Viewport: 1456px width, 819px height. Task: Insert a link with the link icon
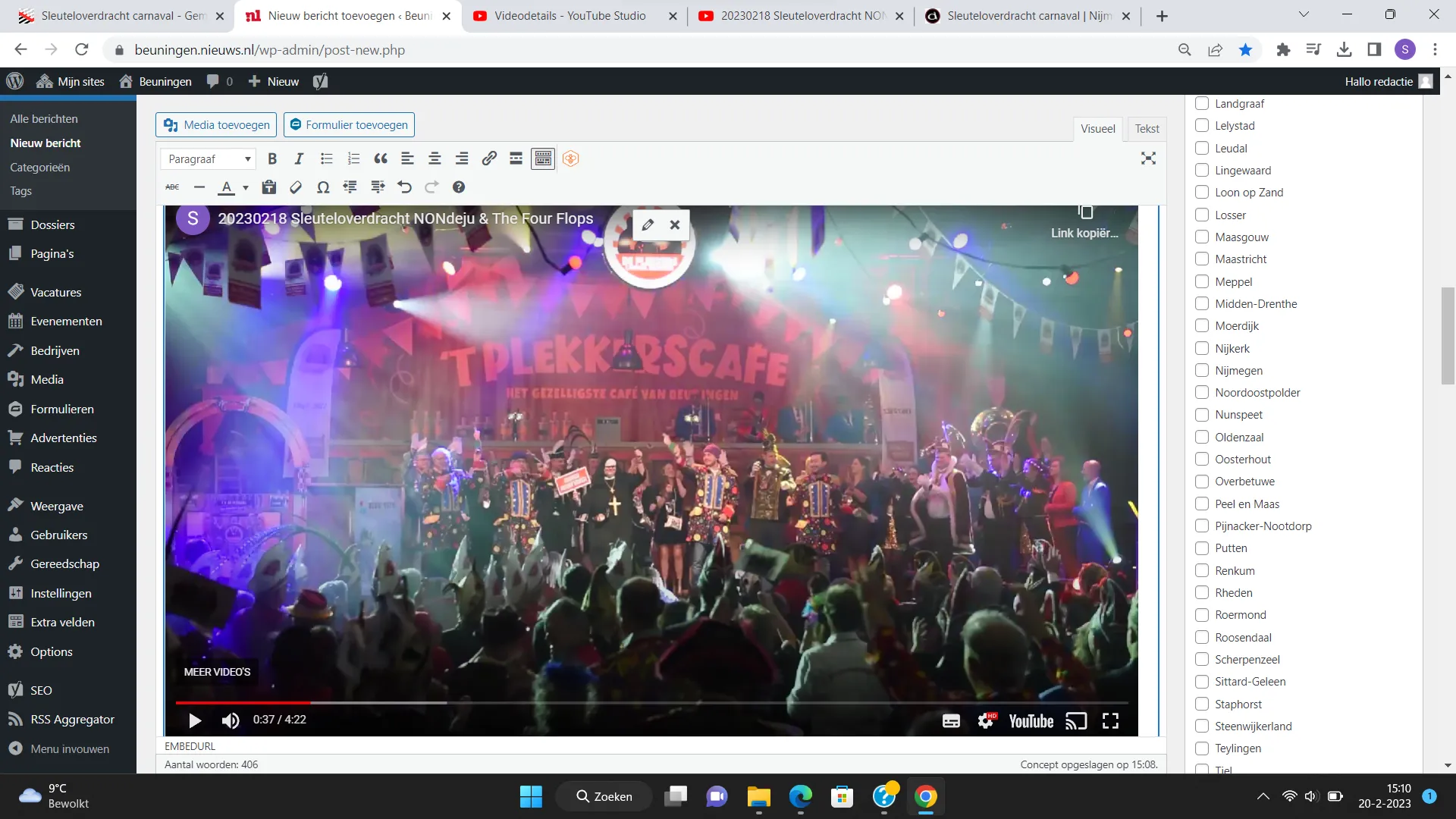pos(489,158)
